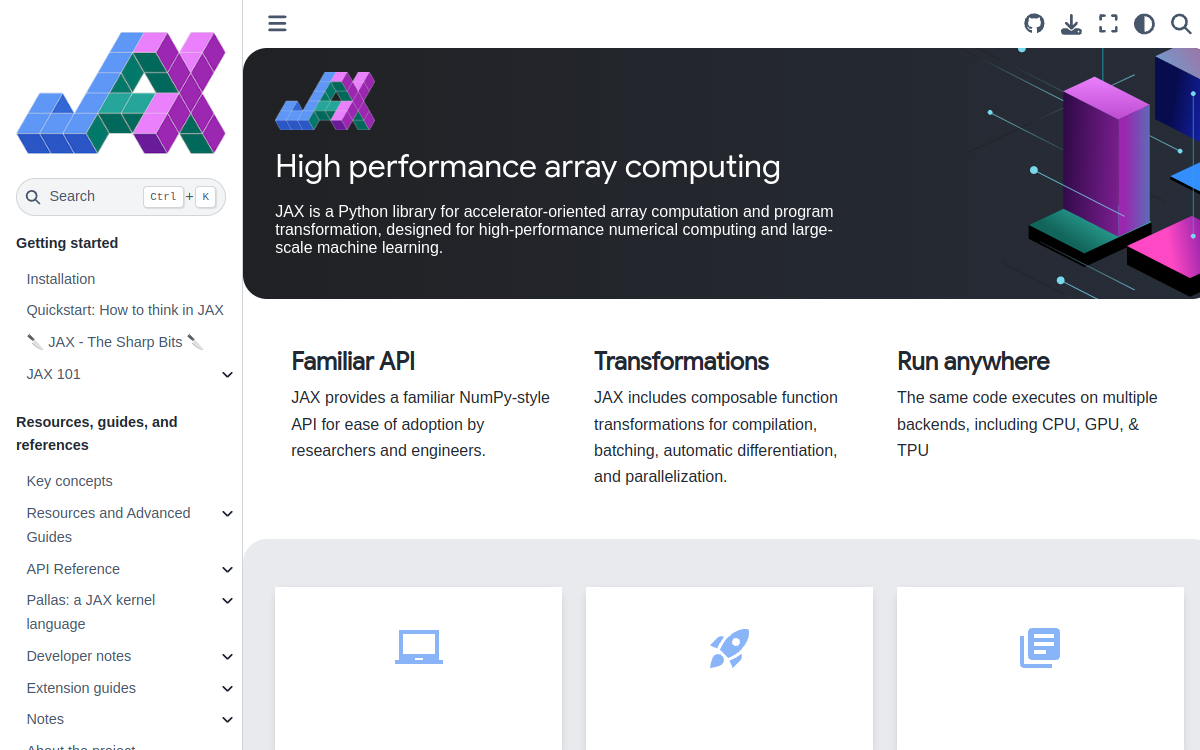The image size is (1200, 750).
Task: Click the 'Familiar API' heading
Action: (x=353, y=361)
